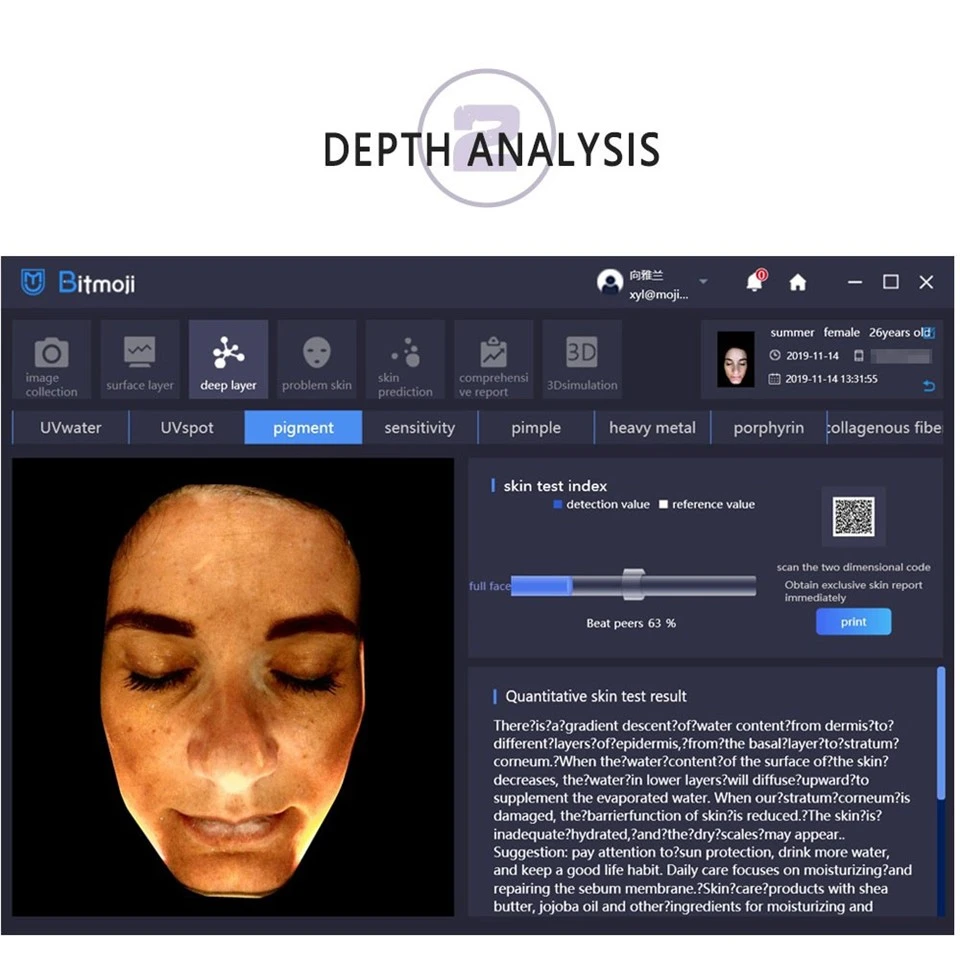Expand the account dropdown arrow

[x=703, y=282]
